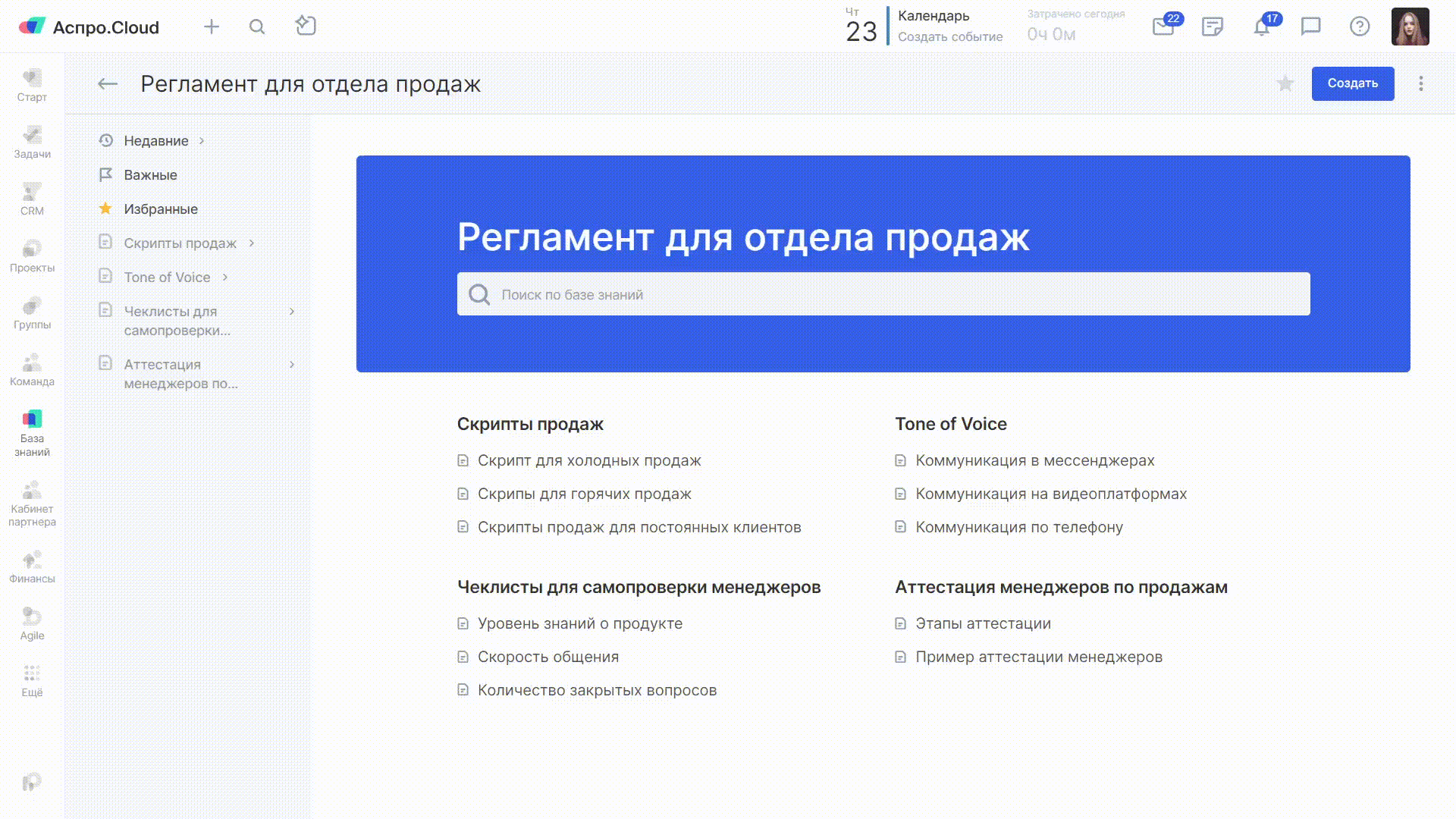Select Важные in the sidebar list
Screen dimensions: 1456x819
(x=150, y=175)
